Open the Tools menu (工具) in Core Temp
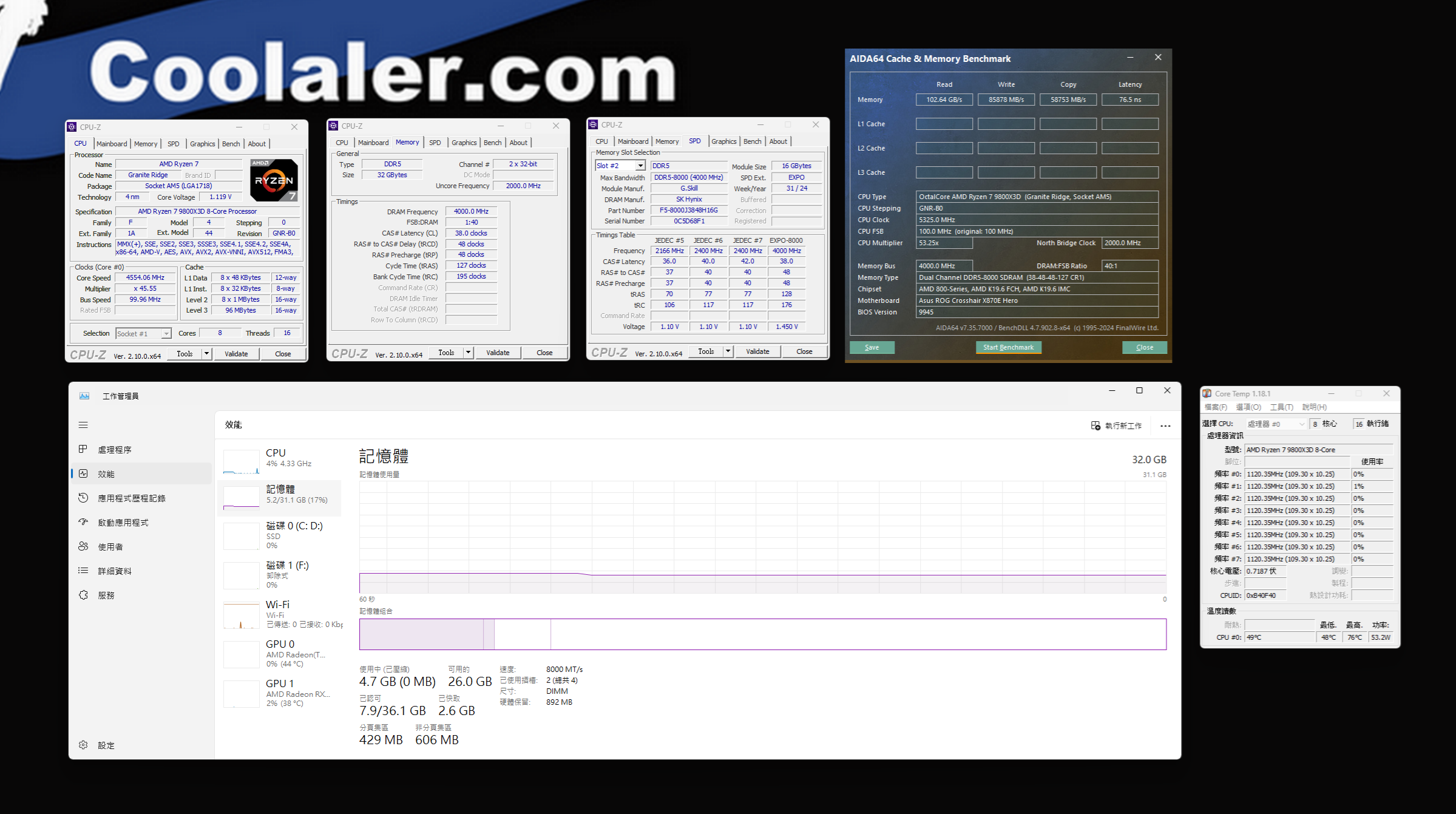The height and width of the screenshot is (814, 1456). tap(1281, 407)
